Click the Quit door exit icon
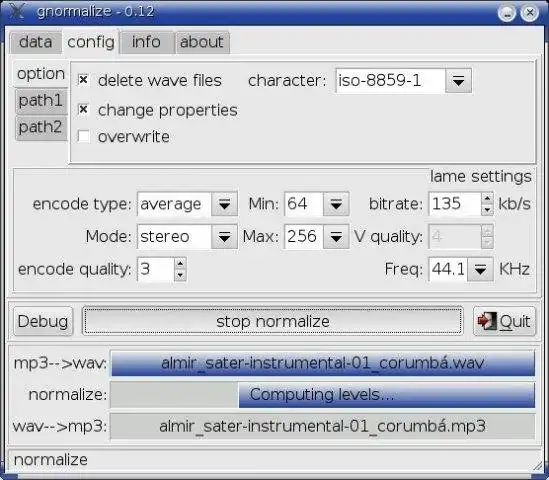Viewport: 549px width, 480px height. click(487, 320)
